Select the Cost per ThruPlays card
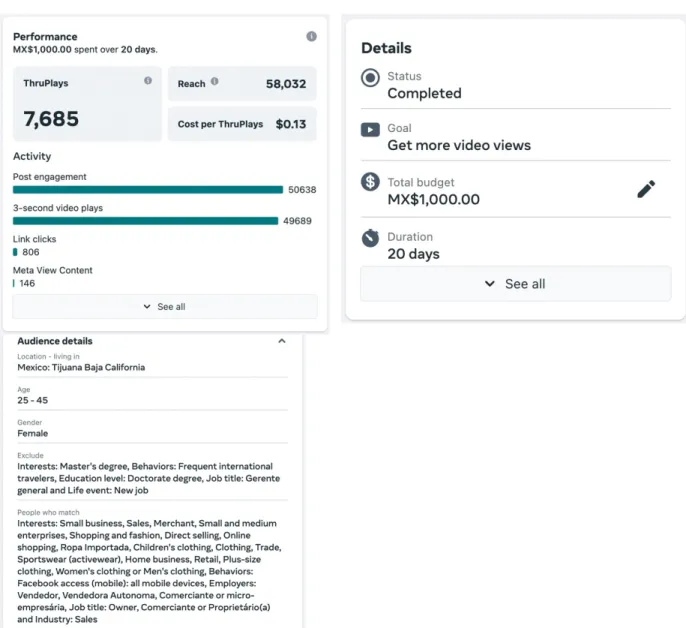The height and width of the screenshot is (628, 686). click(242, 124)
